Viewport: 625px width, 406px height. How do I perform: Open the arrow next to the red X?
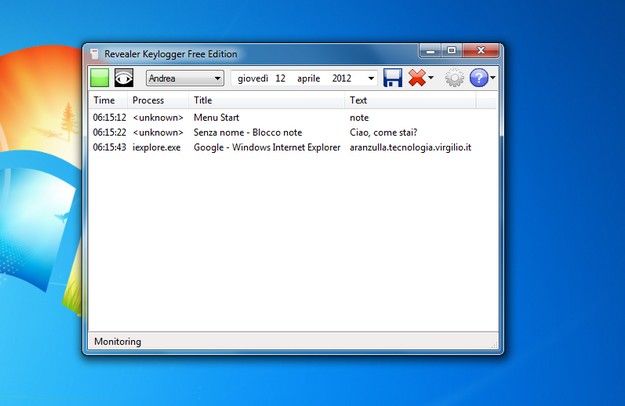[x=430, y=78]
